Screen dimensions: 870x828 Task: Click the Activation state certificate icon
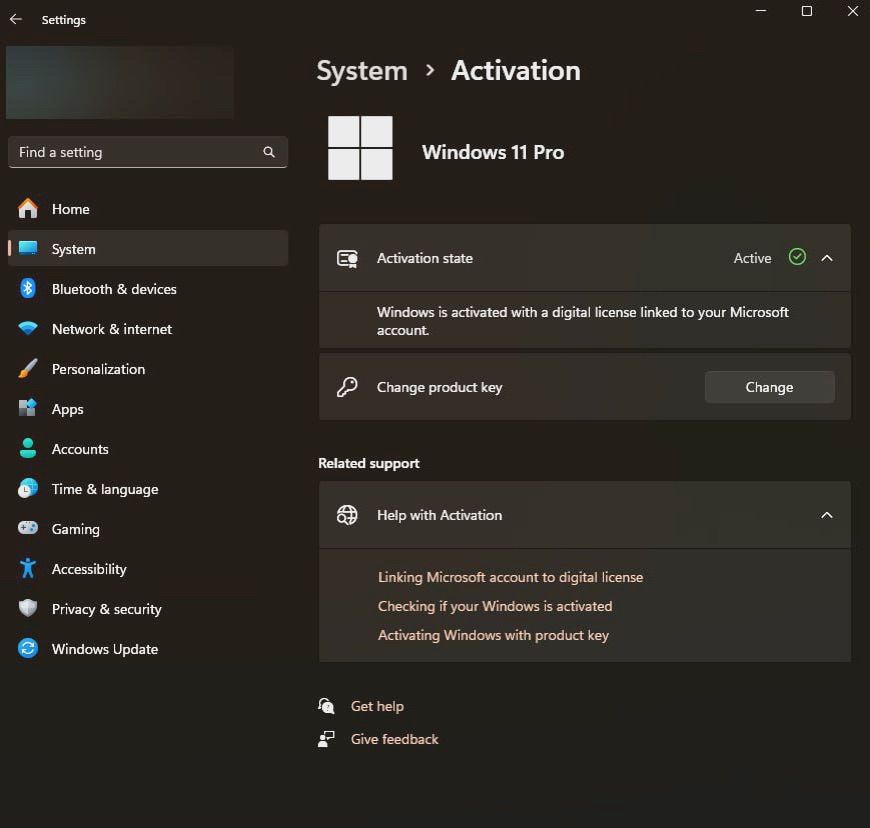click(347, 259)
